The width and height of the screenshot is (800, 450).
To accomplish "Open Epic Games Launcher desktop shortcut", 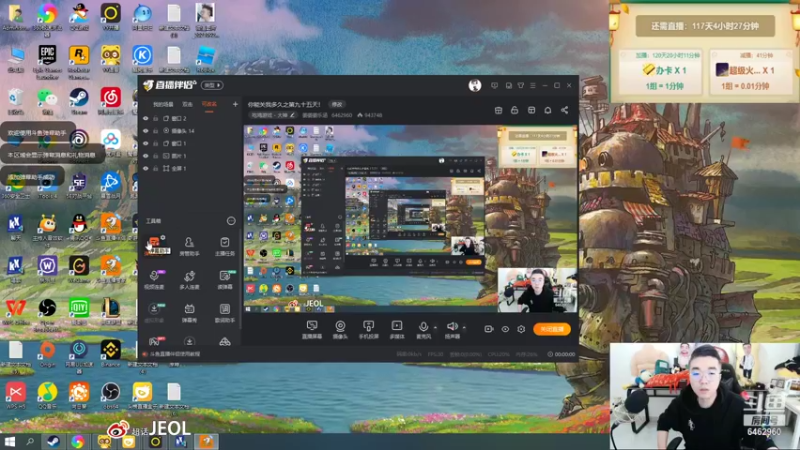I will point(47,61).
